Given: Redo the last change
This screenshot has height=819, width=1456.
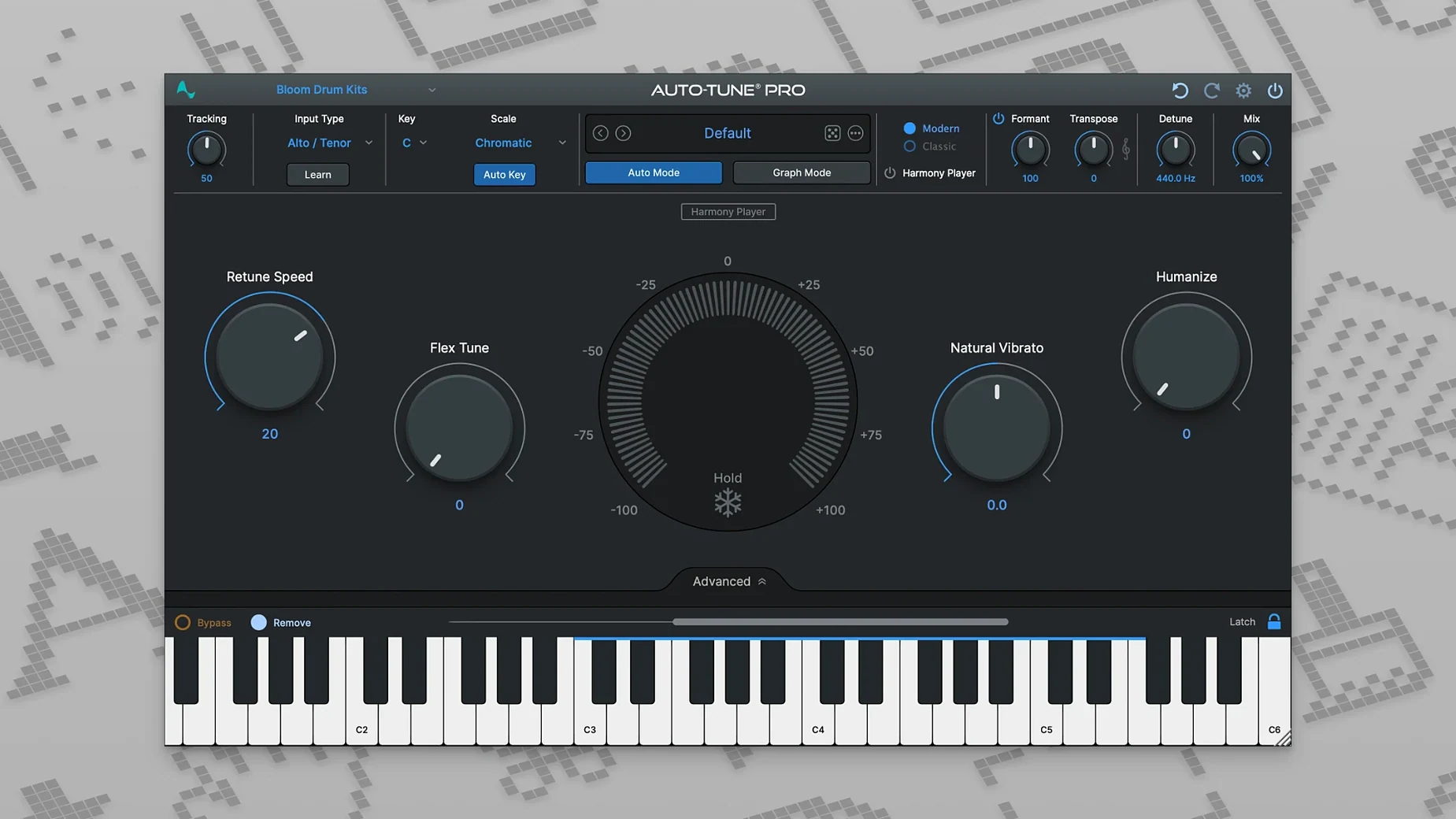Looking at the screenshot, I should point(1212,91).
